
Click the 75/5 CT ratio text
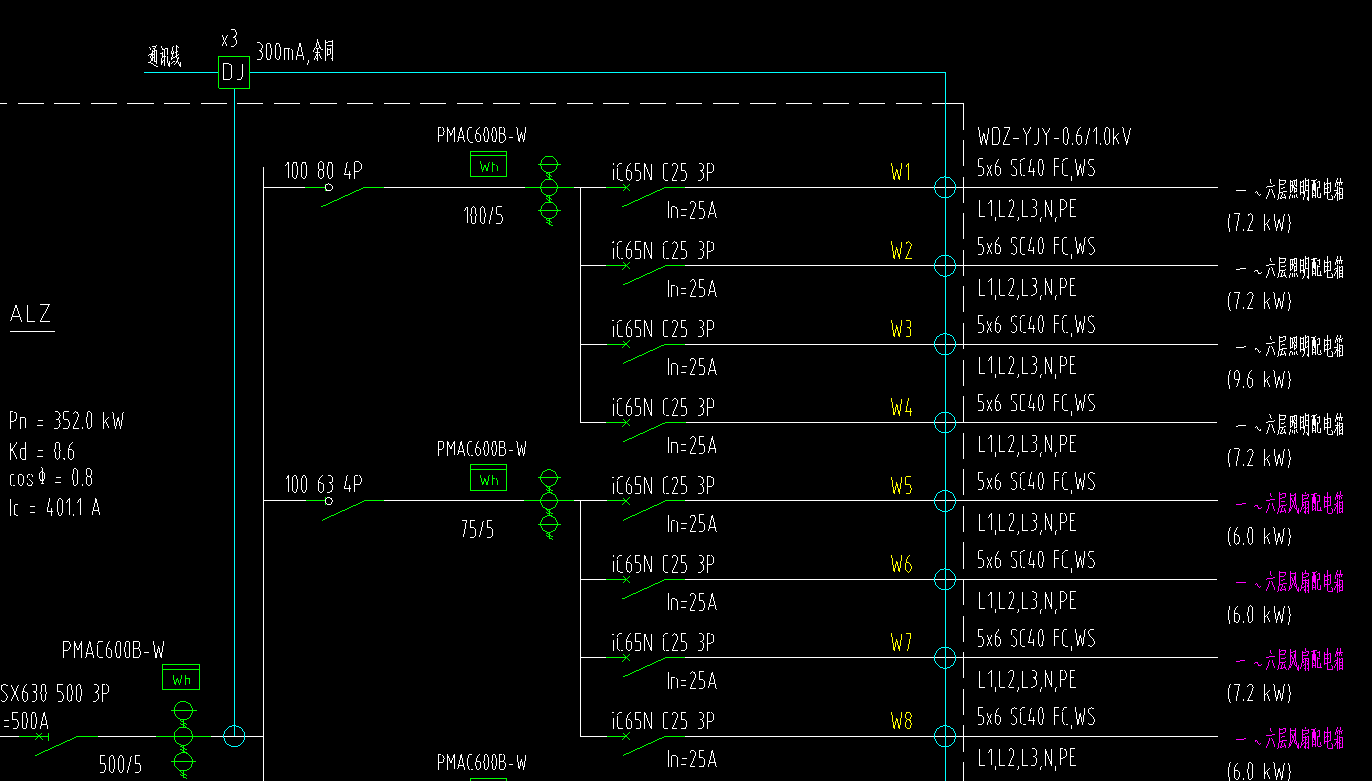coord(477,530)
